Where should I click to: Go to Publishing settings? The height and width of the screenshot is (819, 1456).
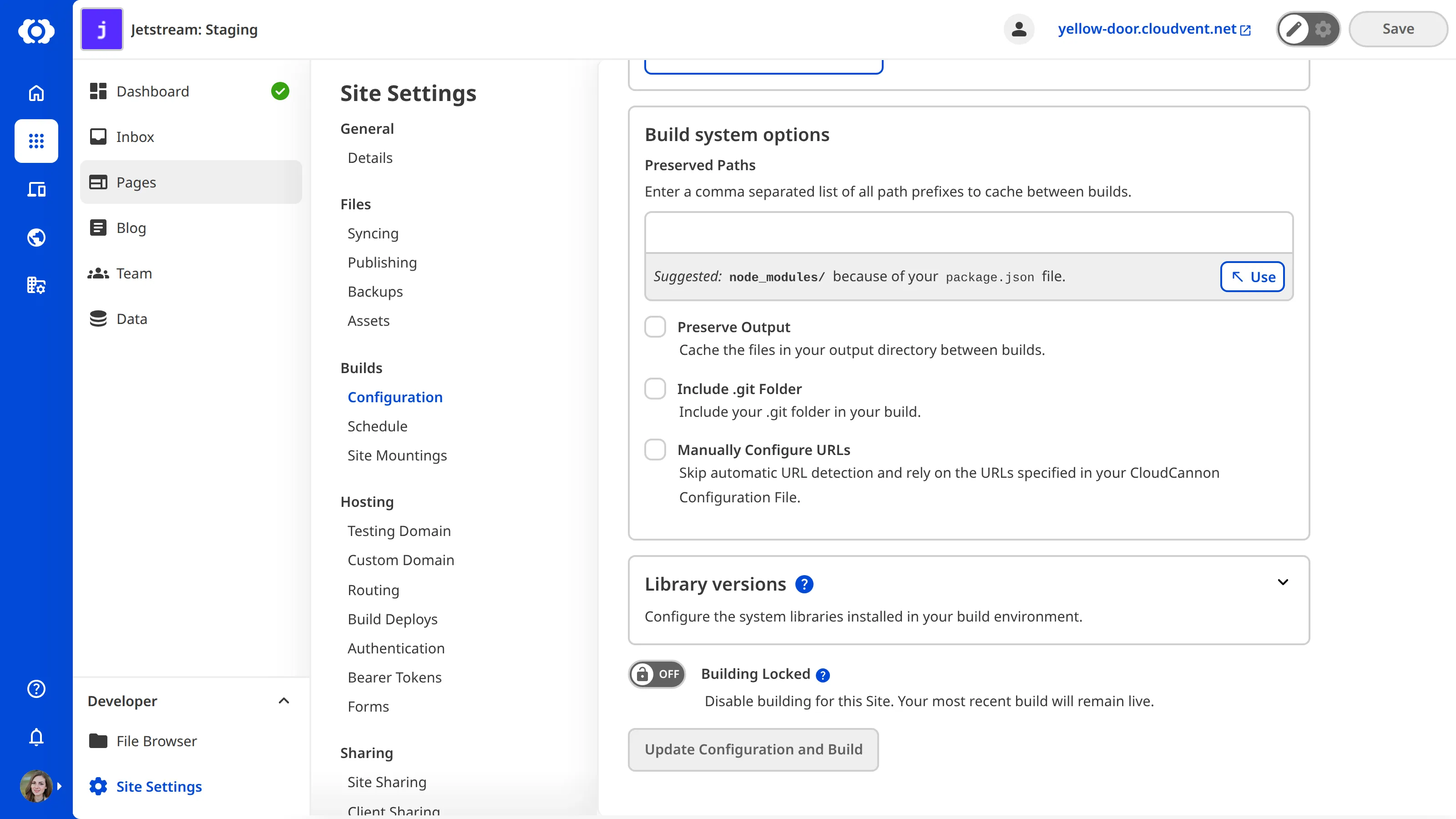382,262
